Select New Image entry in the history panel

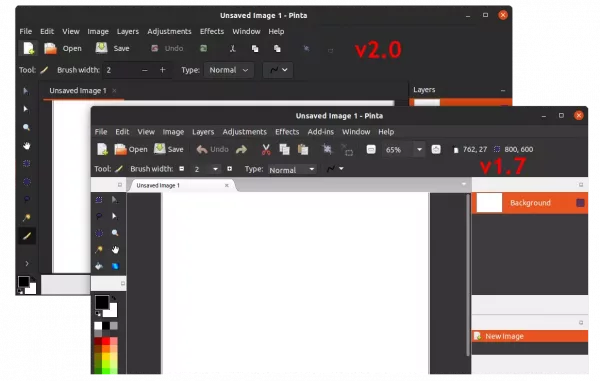pos(530,336)
